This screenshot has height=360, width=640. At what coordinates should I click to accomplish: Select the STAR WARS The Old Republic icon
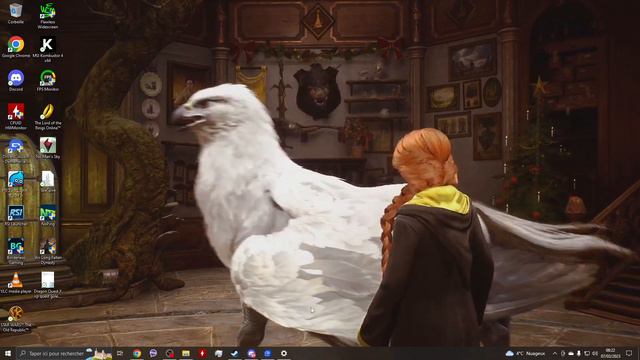click(16, 319)
